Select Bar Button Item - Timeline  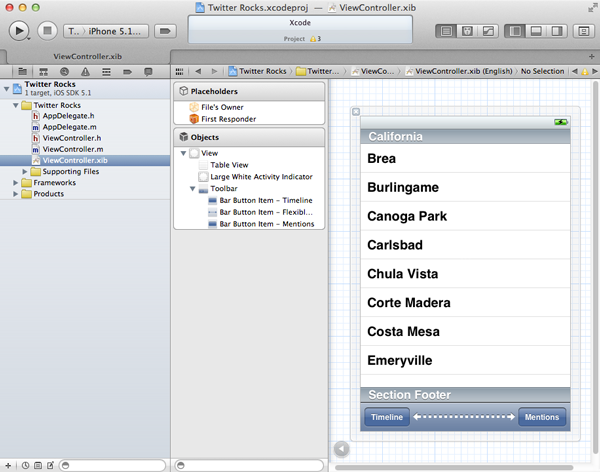[266, 200]
